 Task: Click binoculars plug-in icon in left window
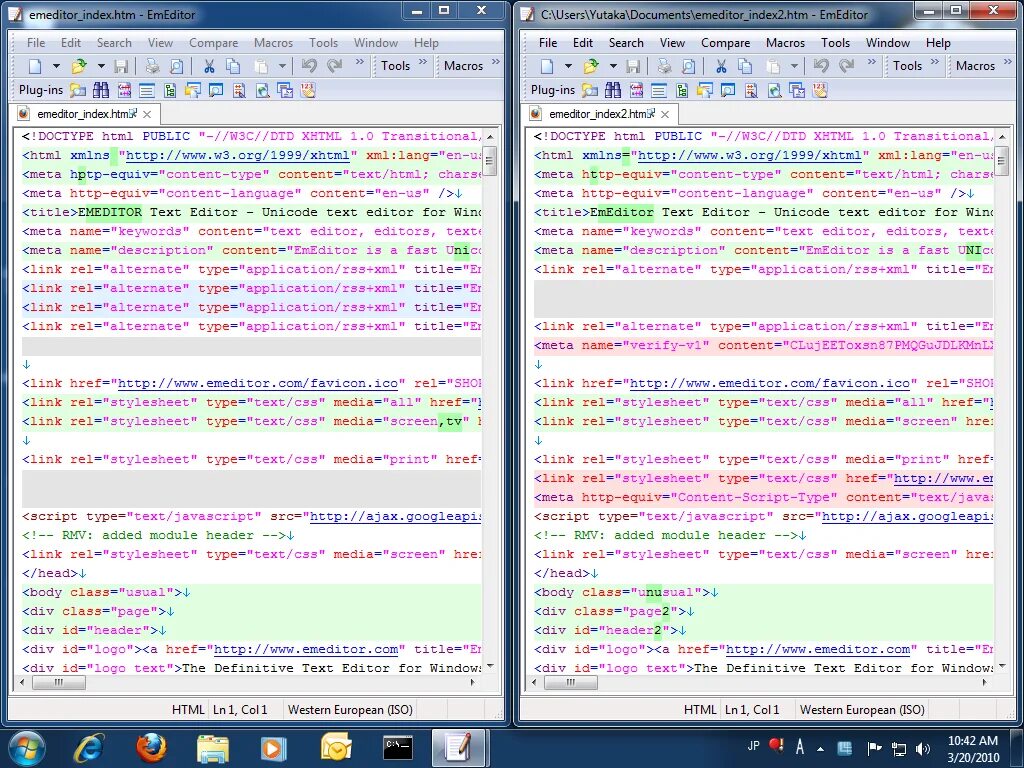pyautogui.click(x=101, y=89)
